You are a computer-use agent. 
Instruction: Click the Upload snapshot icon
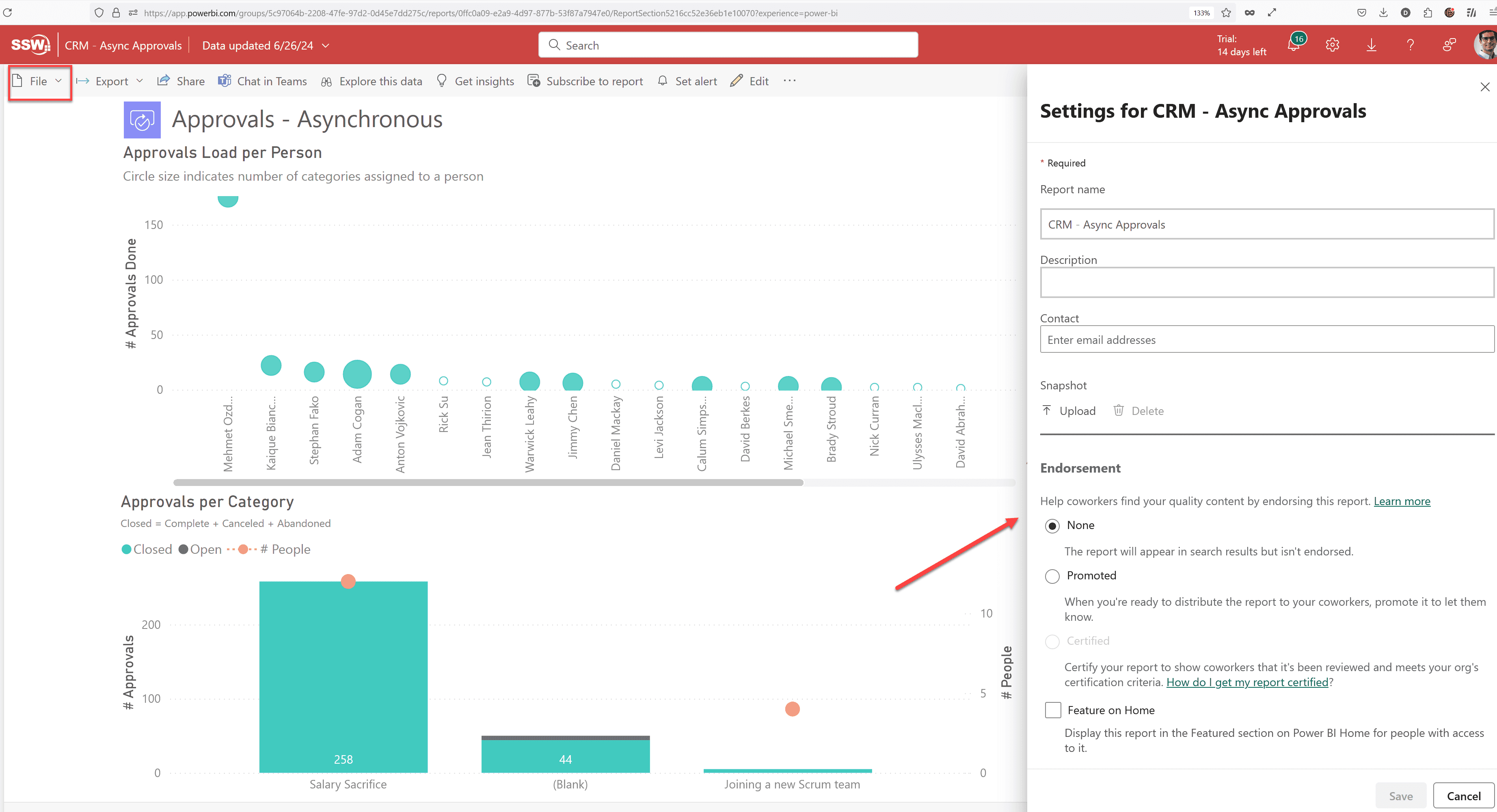1047,410
